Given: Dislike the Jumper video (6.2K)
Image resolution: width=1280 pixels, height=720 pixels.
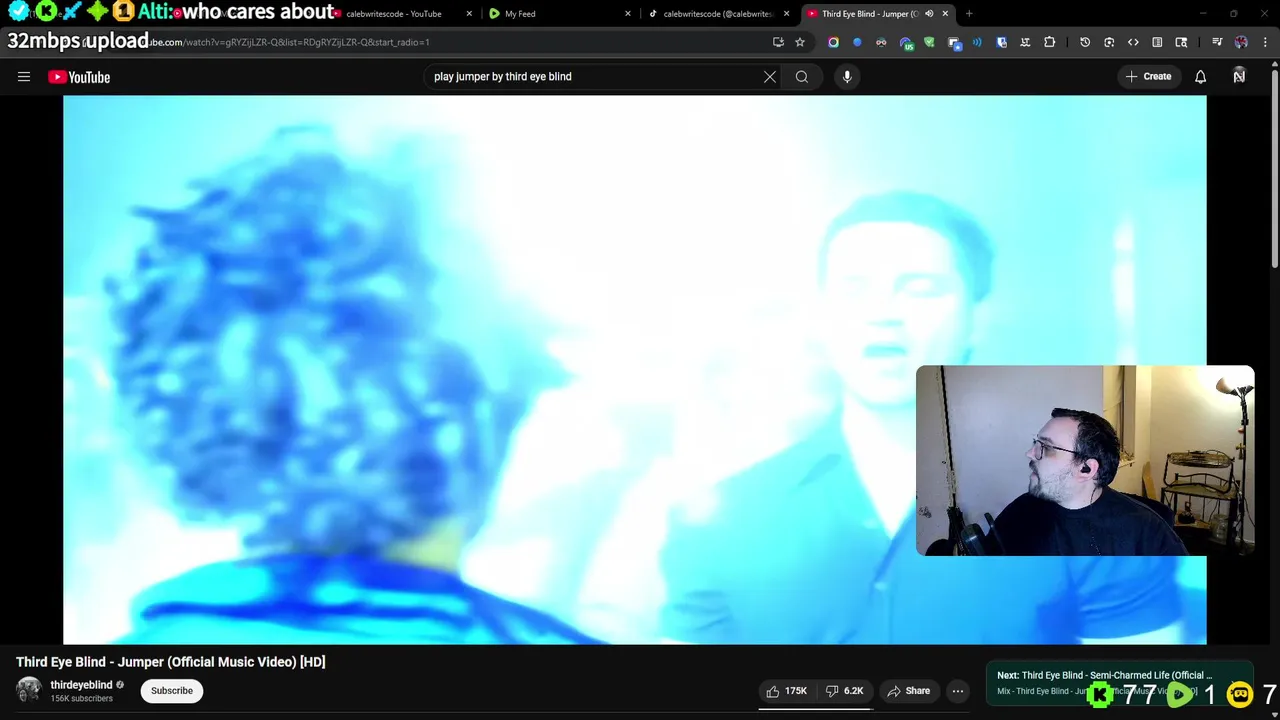Looking at the screenshot, I should (x=845, y=691).
